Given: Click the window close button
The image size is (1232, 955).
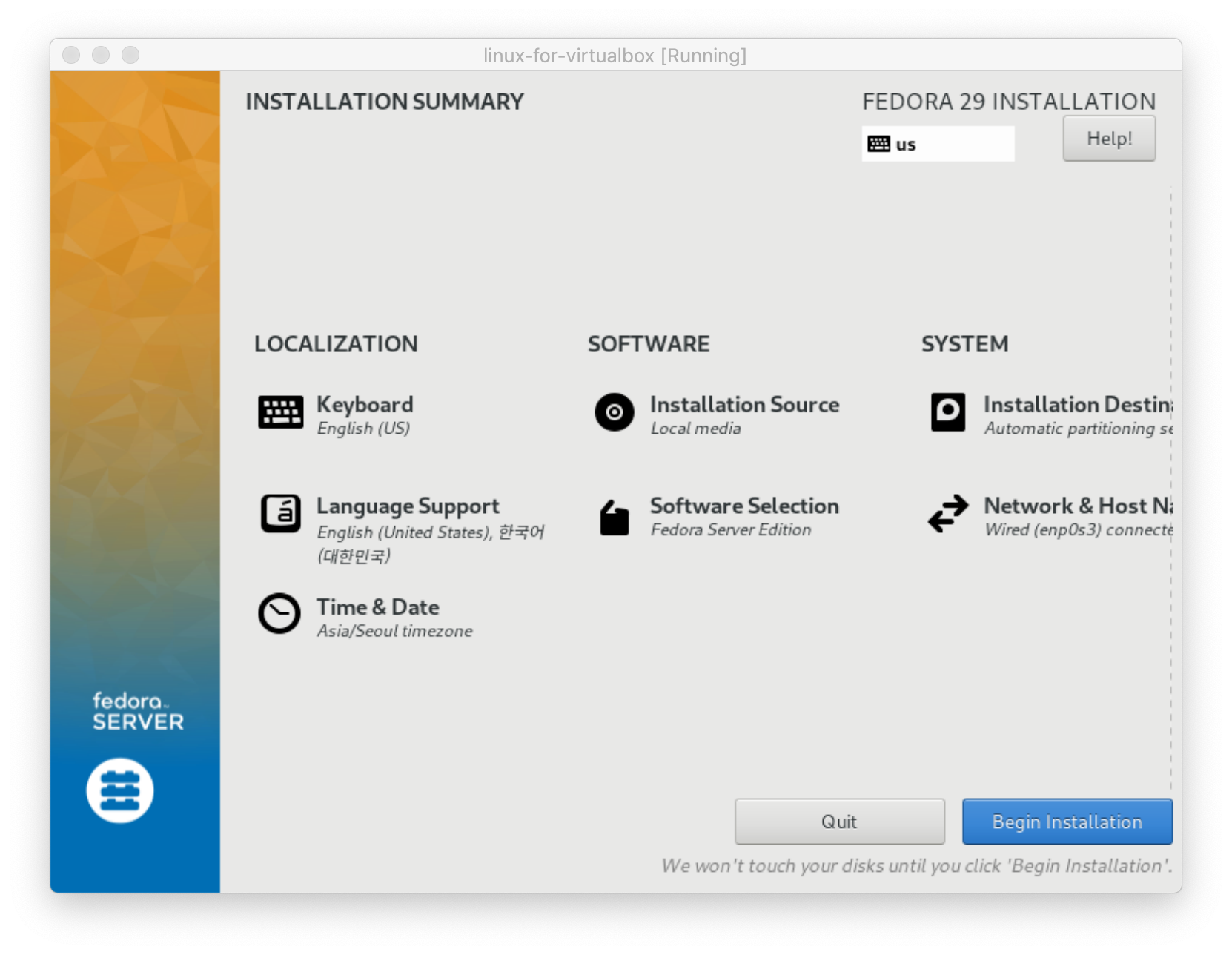Looking at the screenshot, I should 71,55.
